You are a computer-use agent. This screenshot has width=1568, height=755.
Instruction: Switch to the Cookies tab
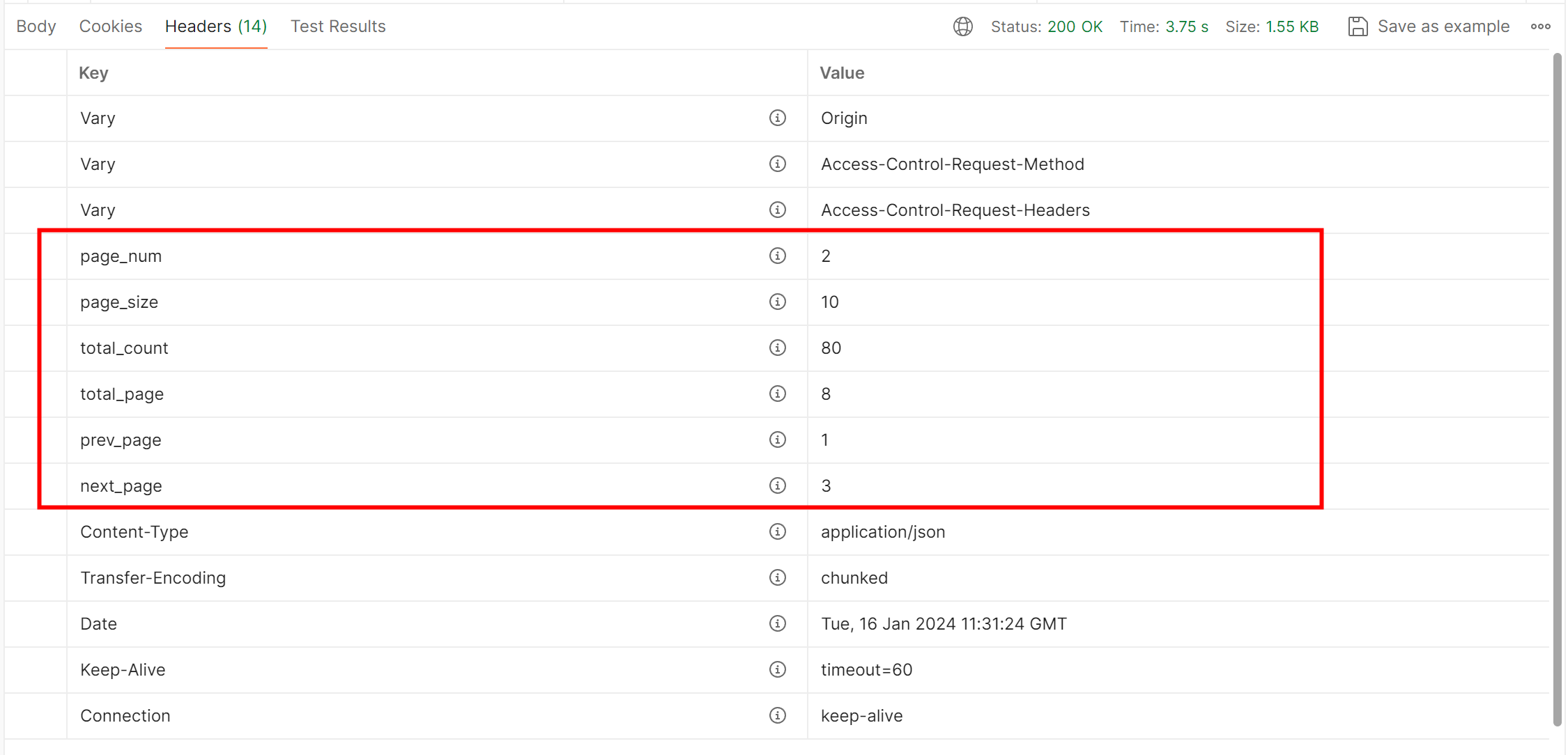click(x=111, y=26)
